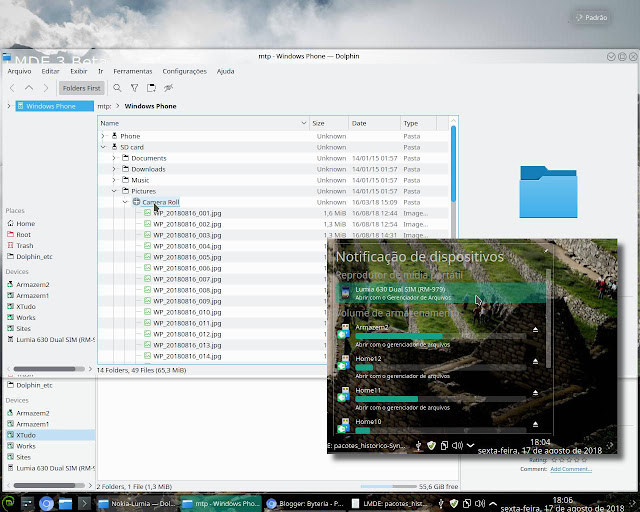Click the Camera Roll folder icon
640x512 pixels.
(136, 202)
